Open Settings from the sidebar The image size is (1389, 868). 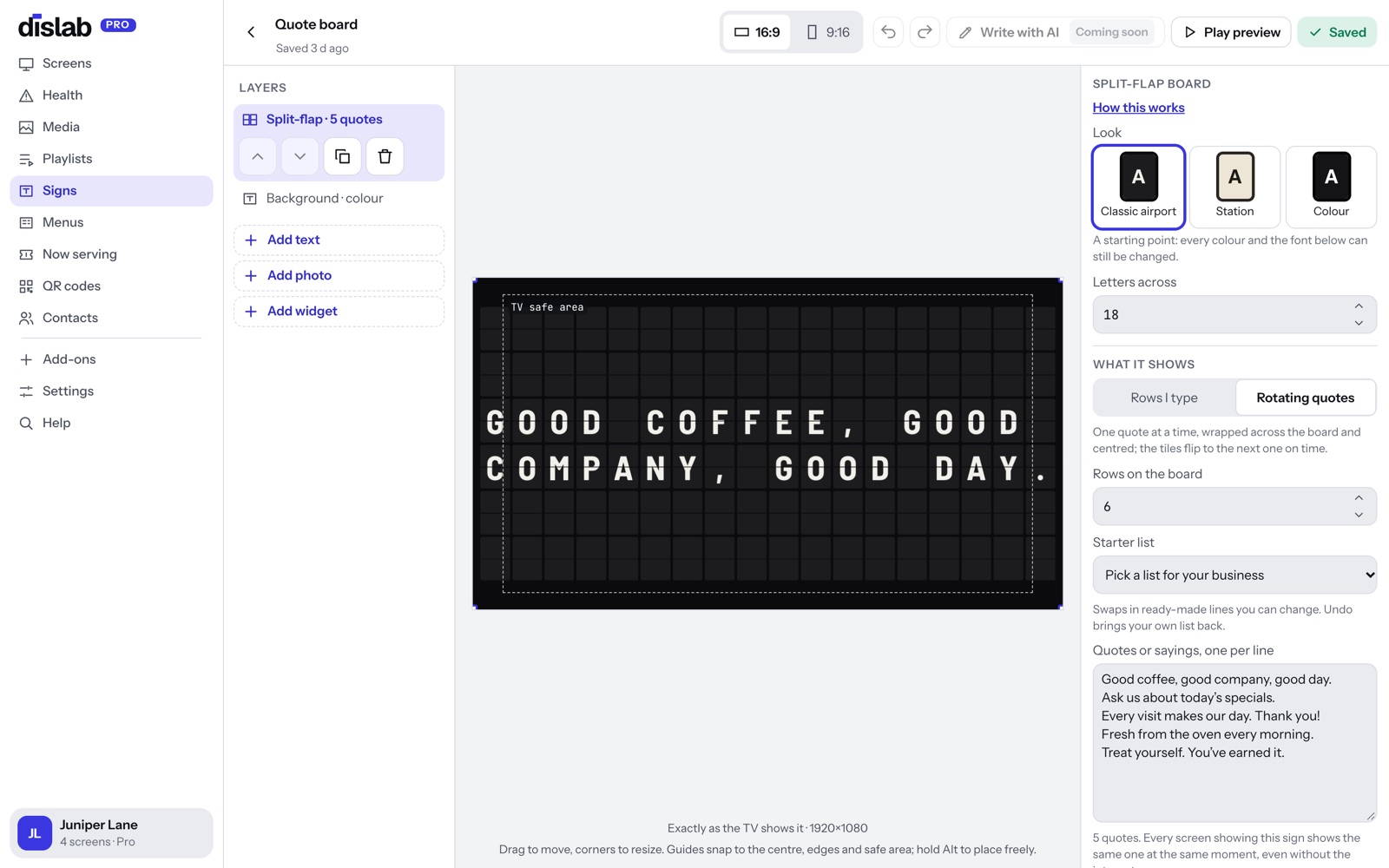pos(111,391)
